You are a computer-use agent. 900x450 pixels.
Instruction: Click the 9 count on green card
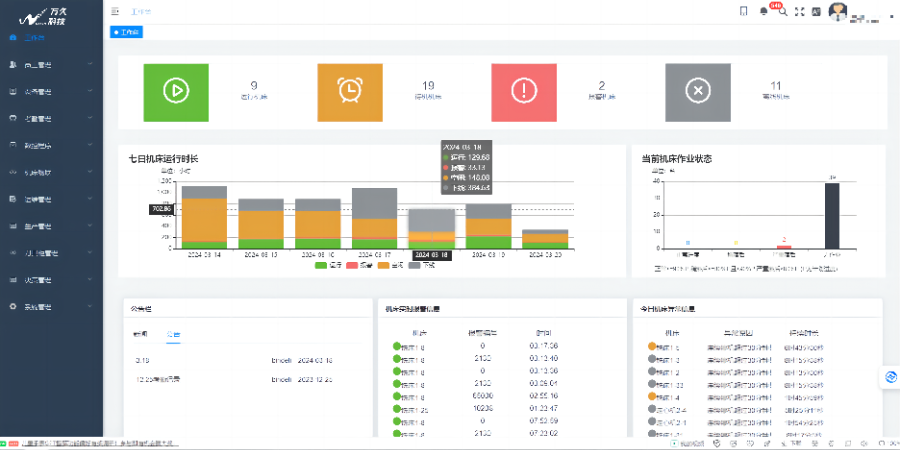(x=254, y=86)
